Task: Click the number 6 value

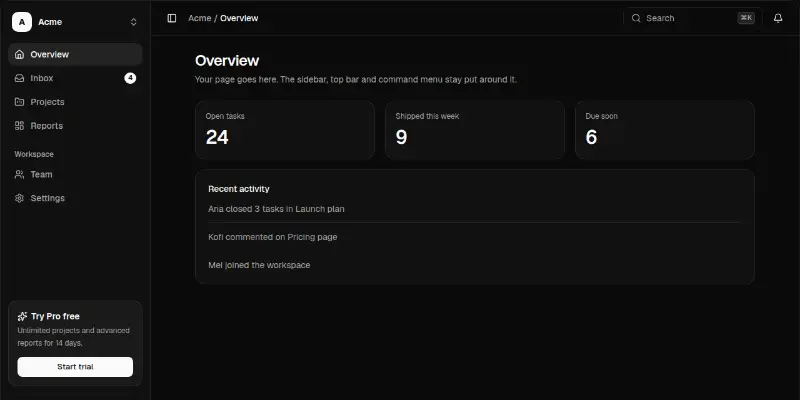Action: point(591,137)
